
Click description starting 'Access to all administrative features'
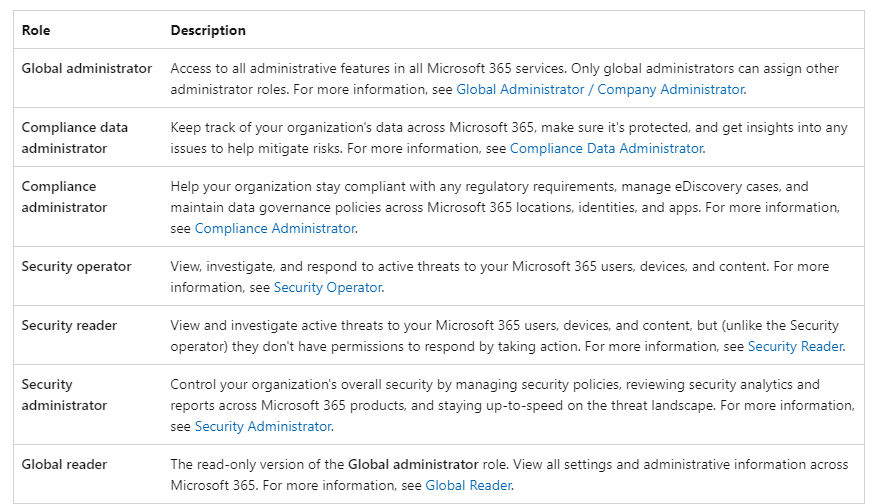[505, 79]
